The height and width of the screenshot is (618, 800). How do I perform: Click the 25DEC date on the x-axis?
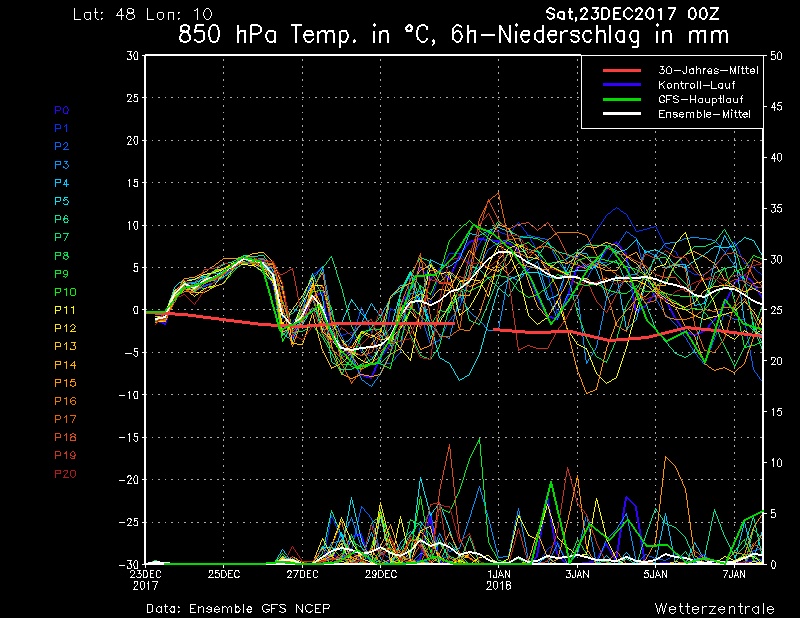pos(224,574)
